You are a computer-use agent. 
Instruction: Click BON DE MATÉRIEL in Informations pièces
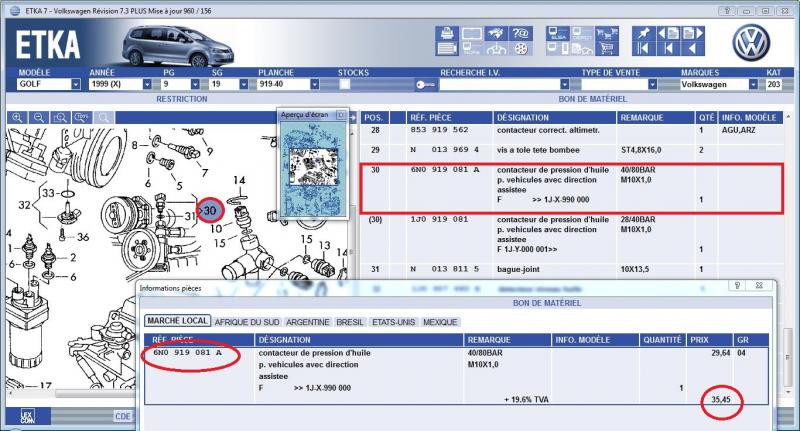coord(547,303)
